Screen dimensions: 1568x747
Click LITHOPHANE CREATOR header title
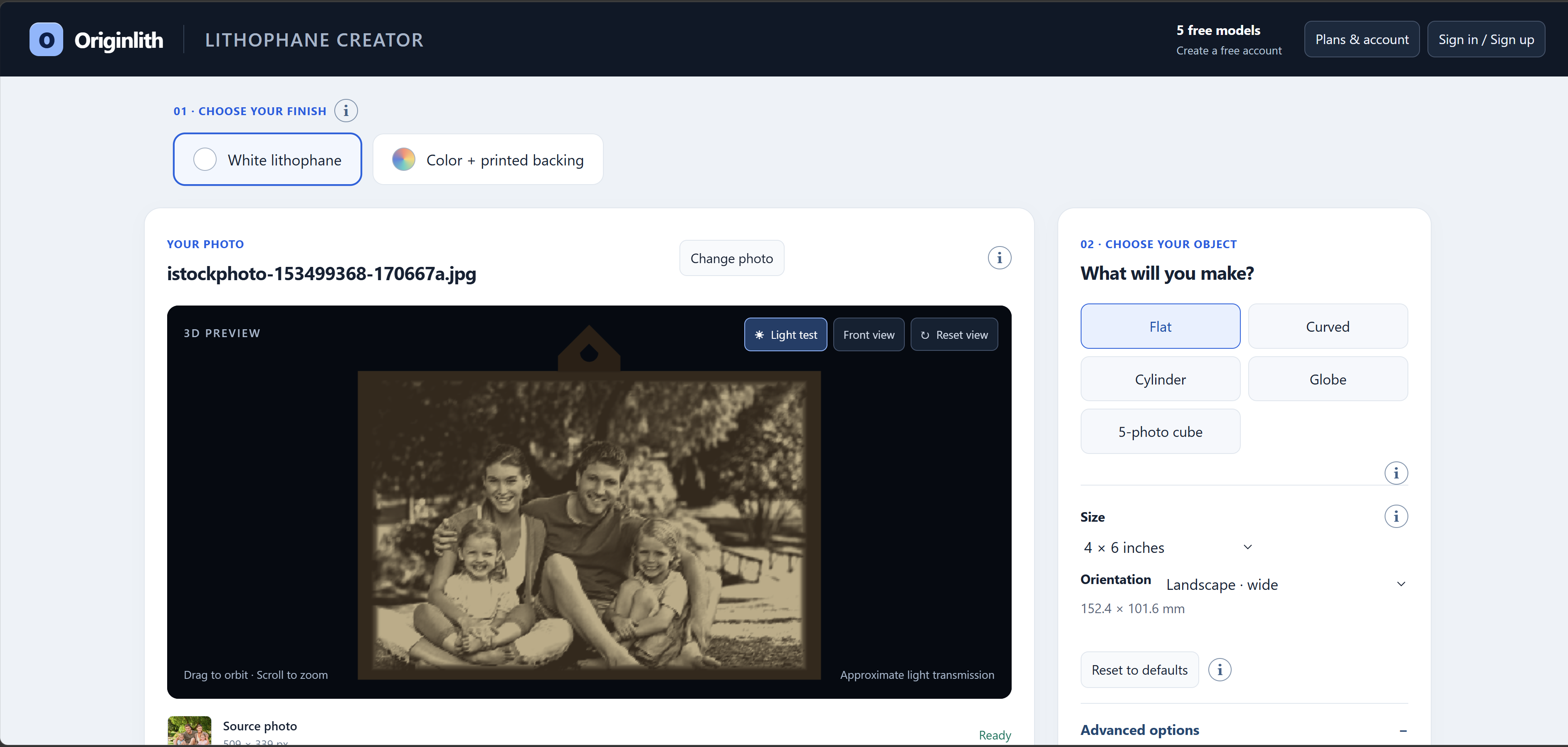point(314,39)
